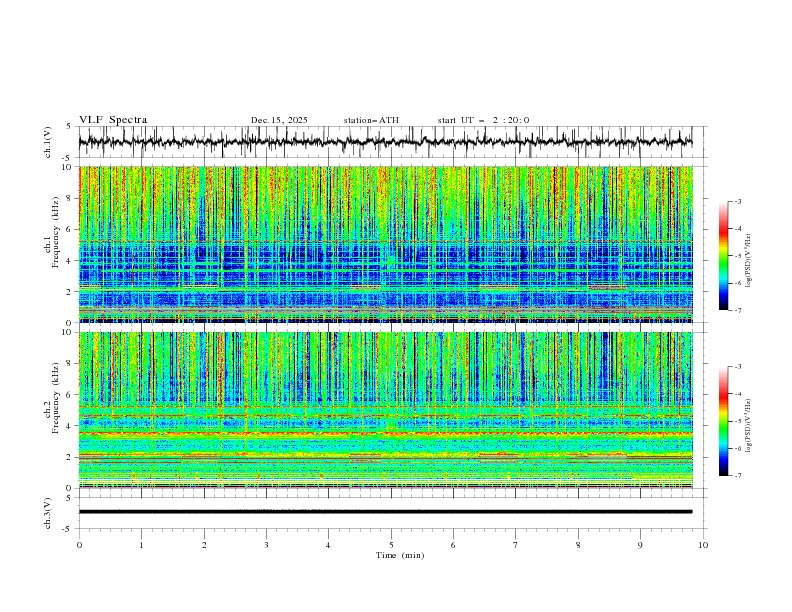792x612 pixels.
Task: Click time axis tick label "7"
Action: tap(516, 545)
